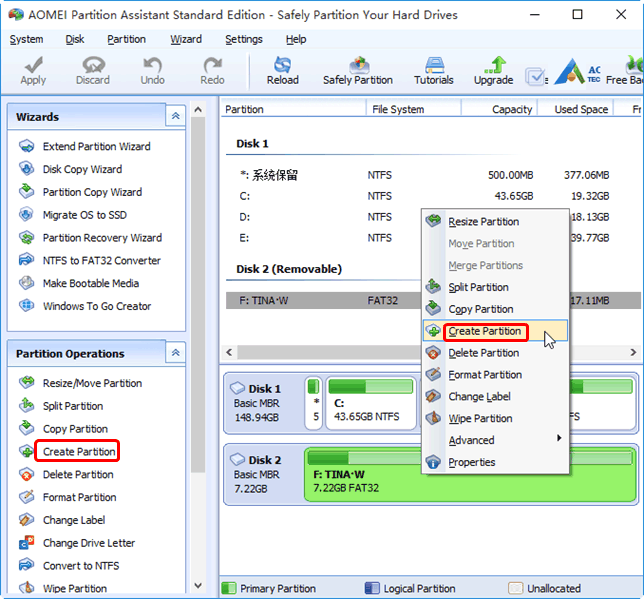Click the Disk 1 Basic MBR label block
The width and height of the screenshot is (644, 599).
264,403
